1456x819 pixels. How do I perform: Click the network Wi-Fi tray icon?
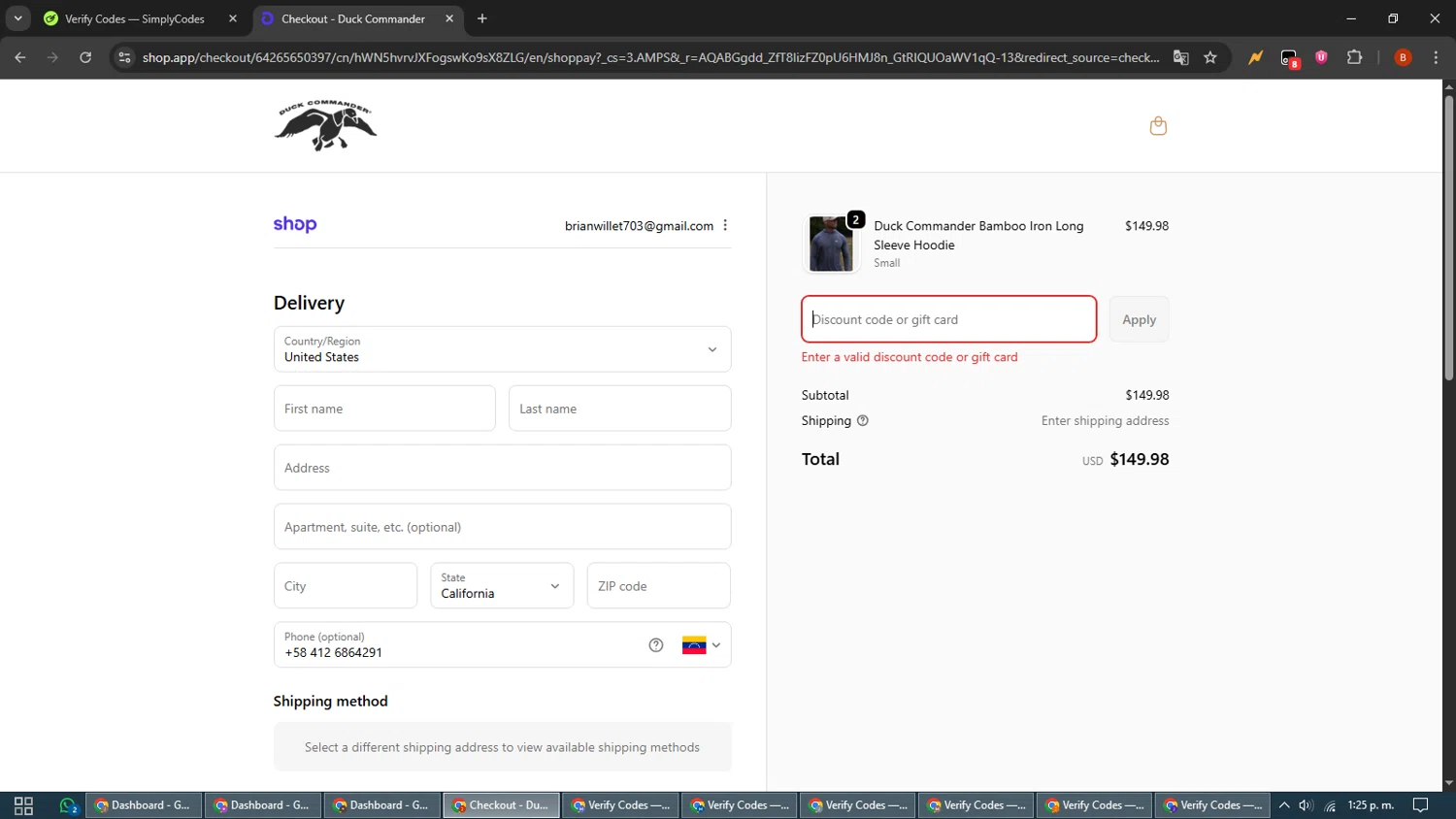point(1331,805)
